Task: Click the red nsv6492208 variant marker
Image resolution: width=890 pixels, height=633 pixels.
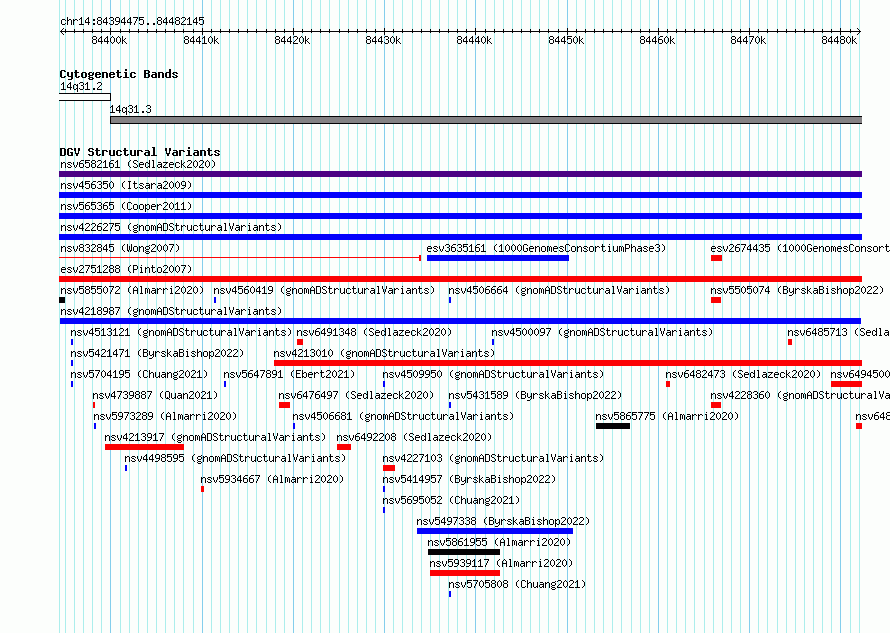Action: 344,447
